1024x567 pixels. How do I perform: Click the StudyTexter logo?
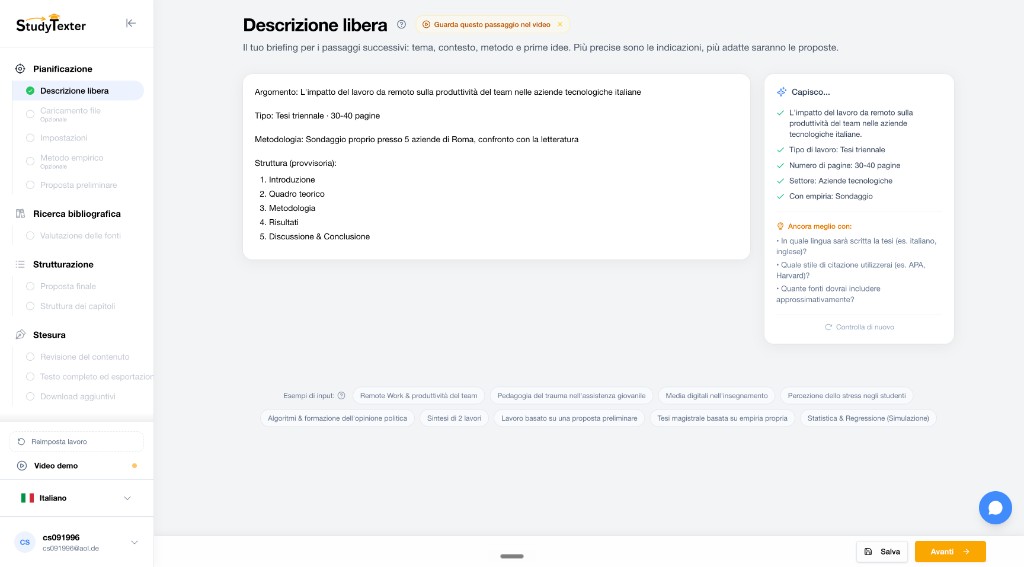(51, 24)
